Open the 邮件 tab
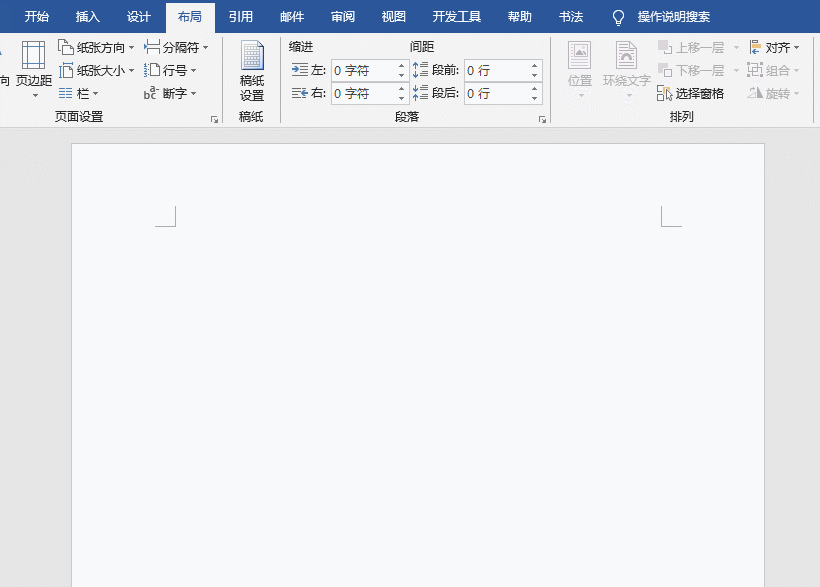Image resolution: width=820 pixels, height=587 pixels. point(292,17)
